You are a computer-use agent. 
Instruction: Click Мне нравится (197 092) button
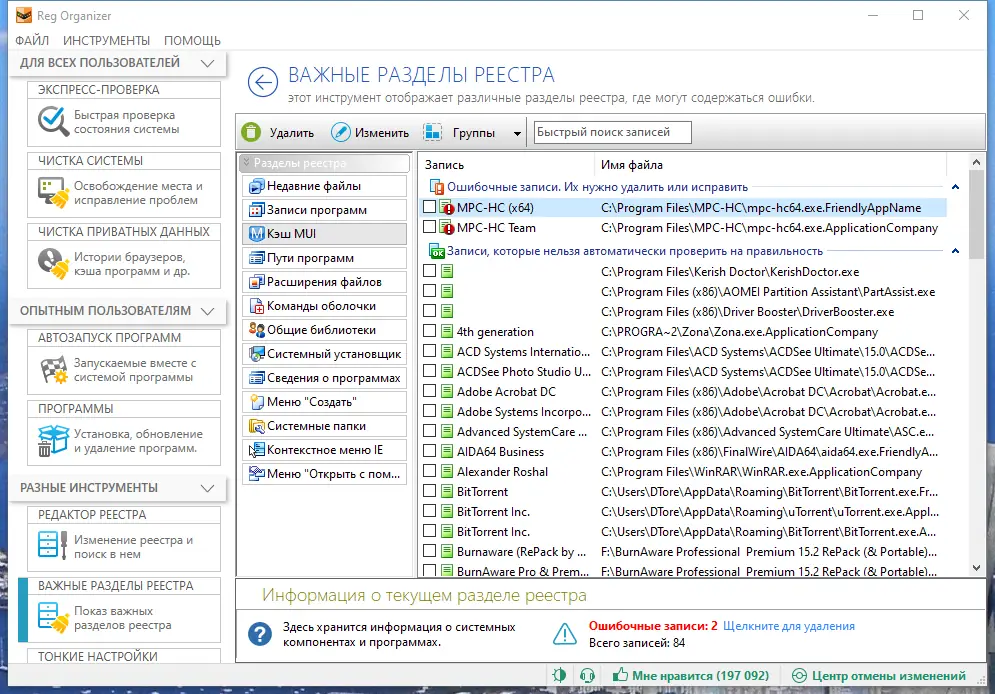690,676
